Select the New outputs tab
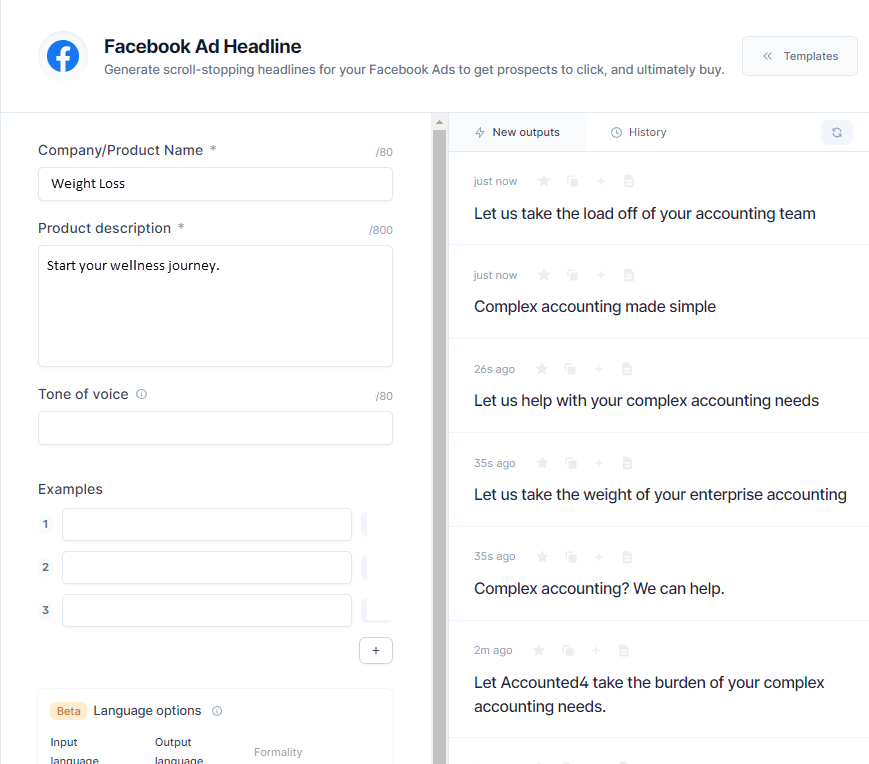Image resolution: width=869 pixels, height=764 pixels. click(x=517, y=132)
